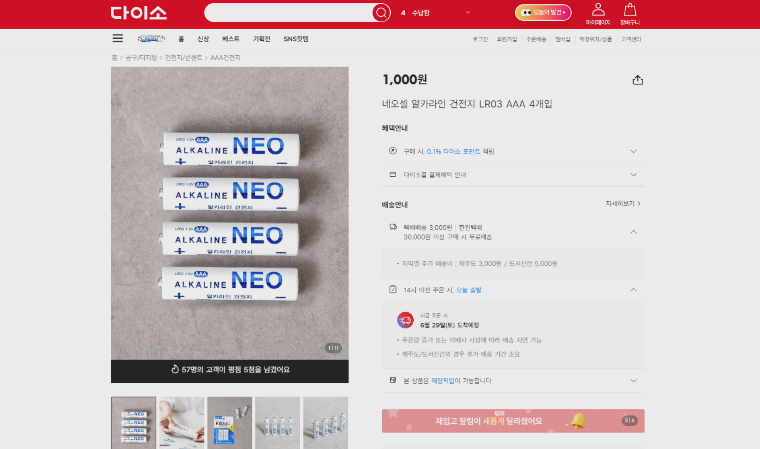The height and width of the screenshot is (449, 760).
Task: Click the share icon next to price
Action: coord(638,80)
